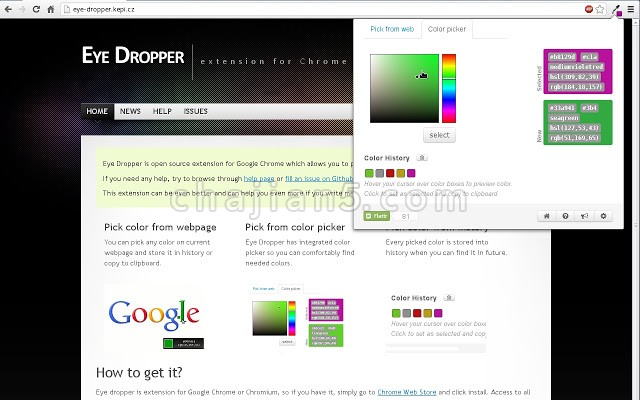The width and height of the screenshot is (640, 400).
Task: Reload the page with the refresh icon
Action: pos(36,9)
